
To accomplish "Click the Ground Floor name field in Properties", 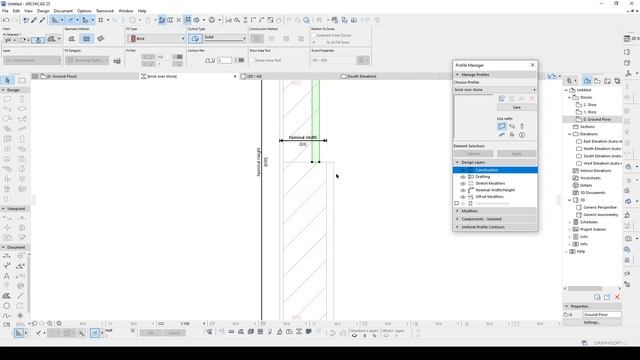I will [602, 315].
